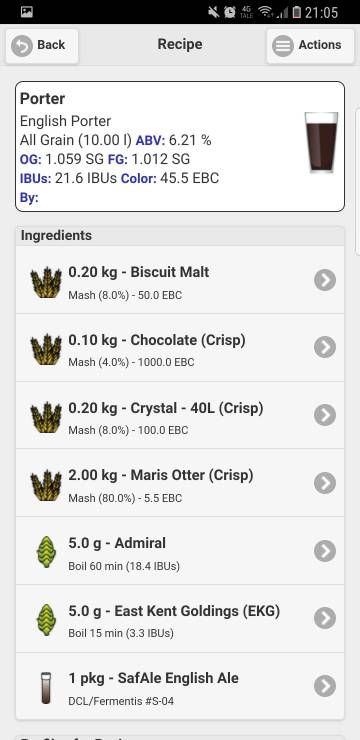The image size is (360, 740).
Task: Select the East Kent Goldings (EKG) row
Action: click(180, 619)
